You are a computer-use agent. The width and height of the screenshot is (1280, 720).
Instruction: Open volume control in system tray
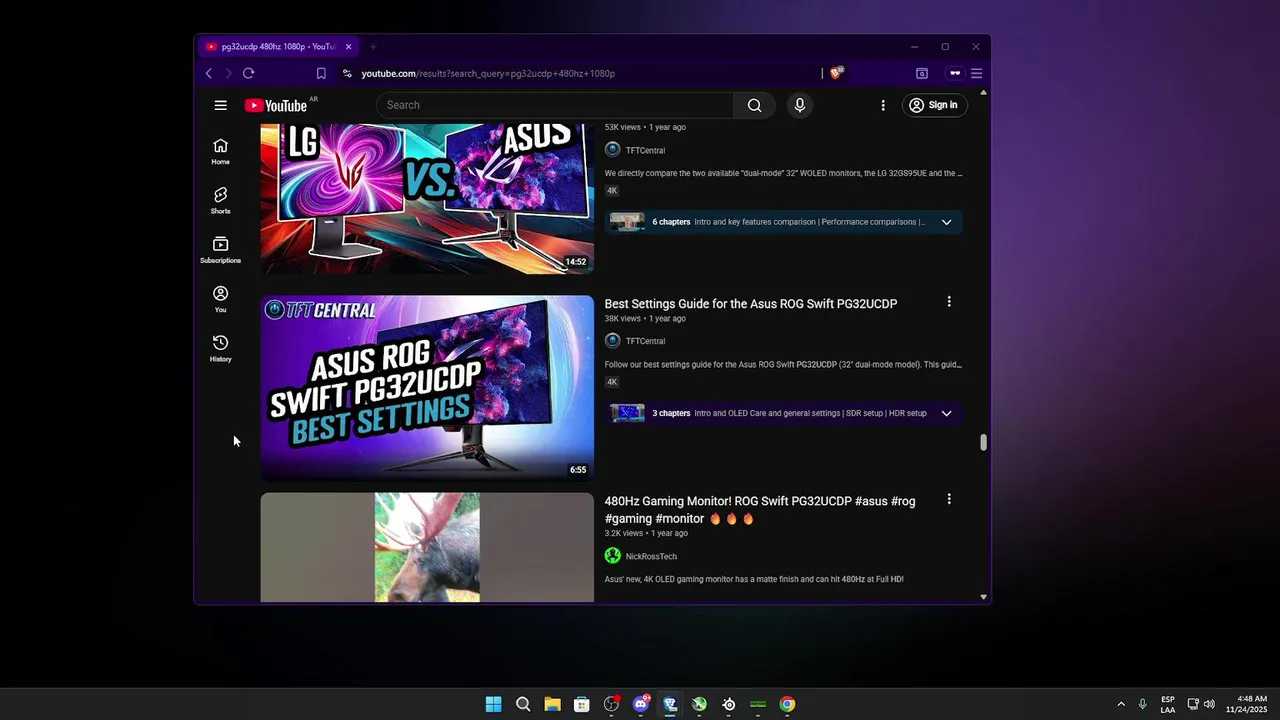tap(1209, 704)
